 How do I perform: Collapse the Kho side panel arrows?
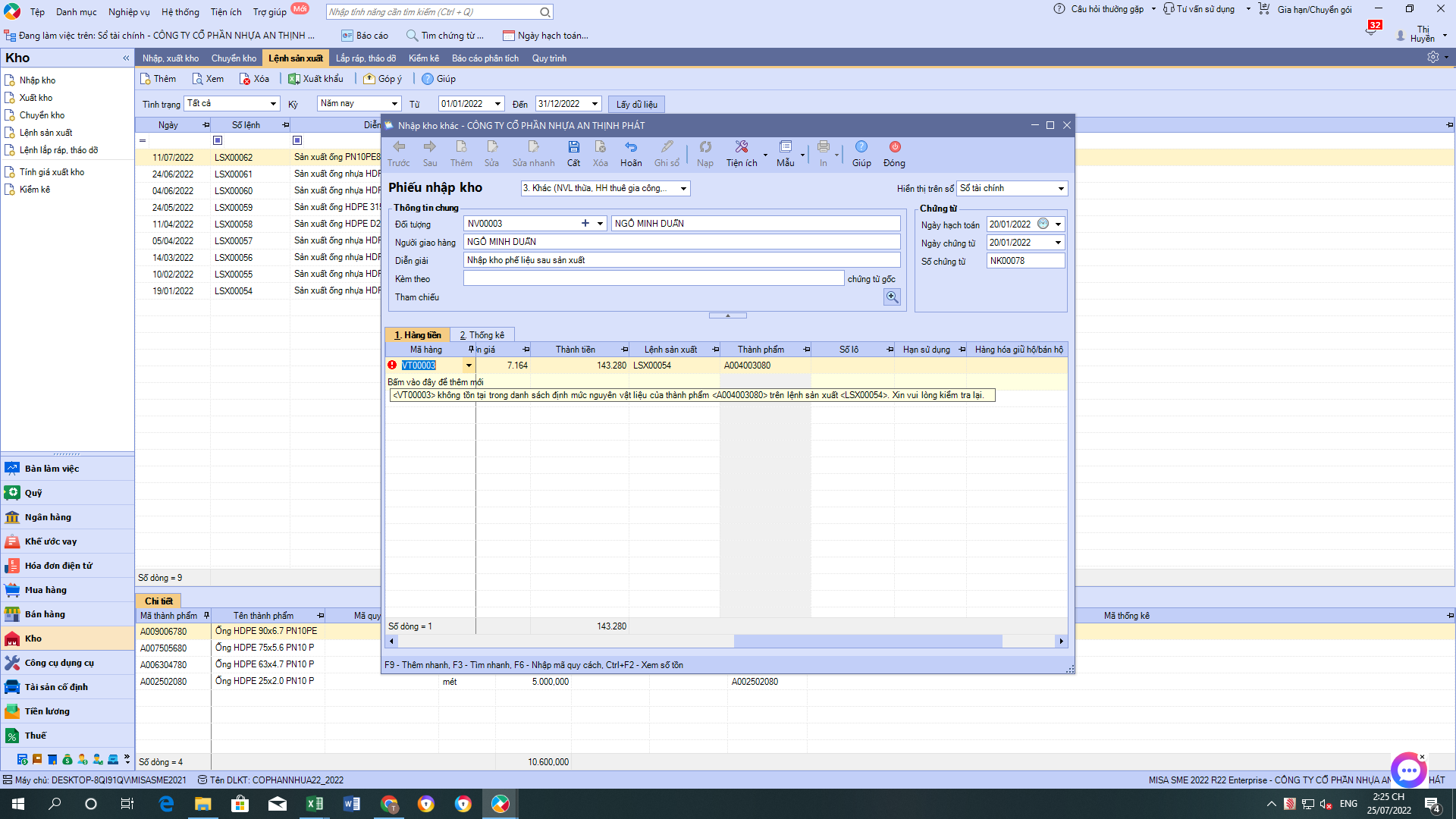tap(126, 58)
